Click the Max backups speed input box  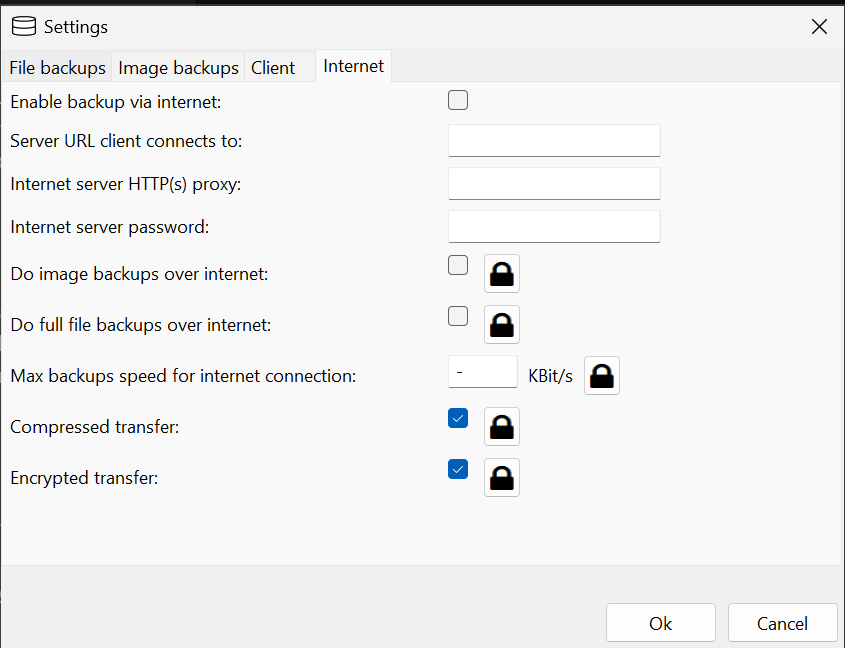pos(483,372)
